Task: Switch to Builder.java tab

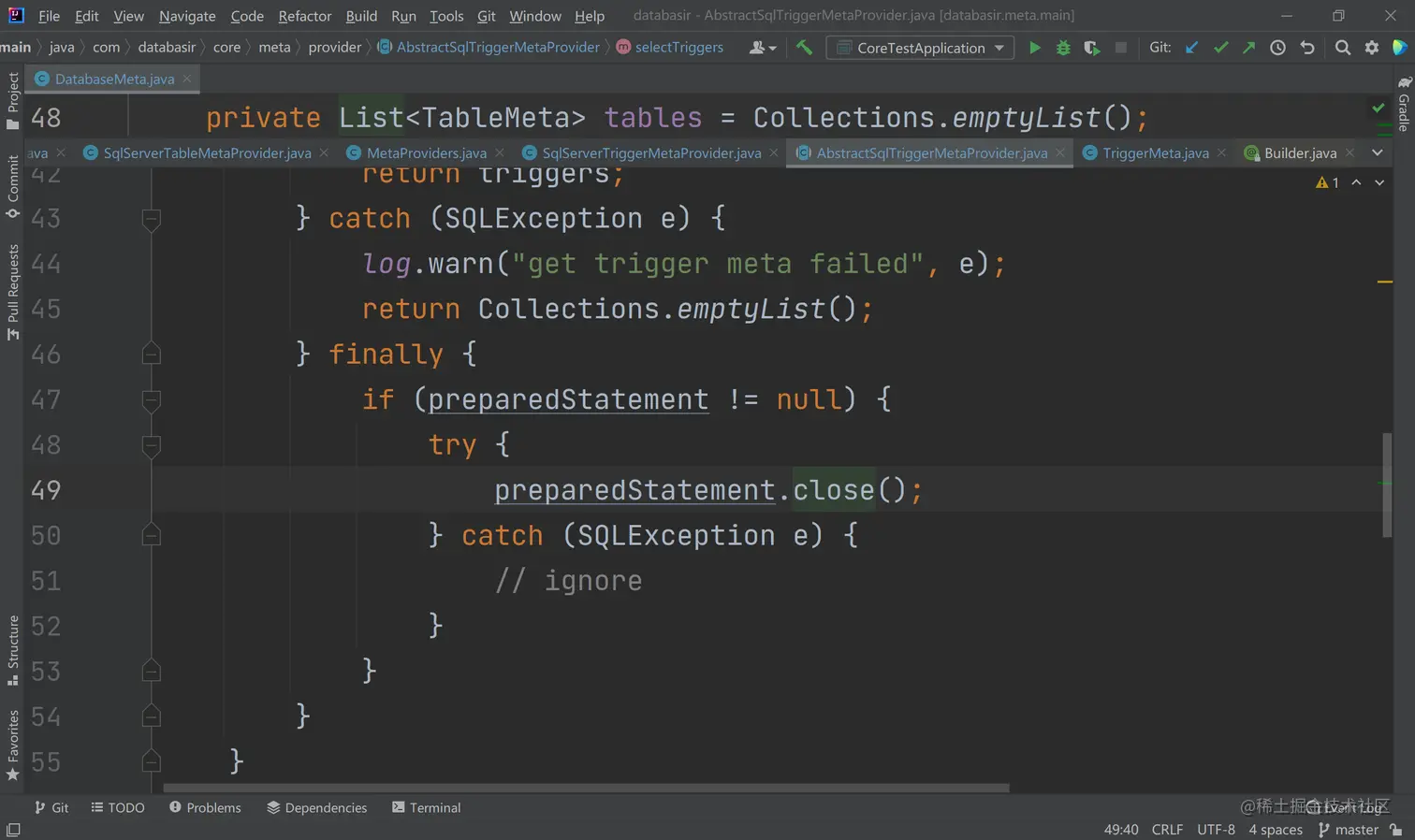Action: click(1300, 152)
